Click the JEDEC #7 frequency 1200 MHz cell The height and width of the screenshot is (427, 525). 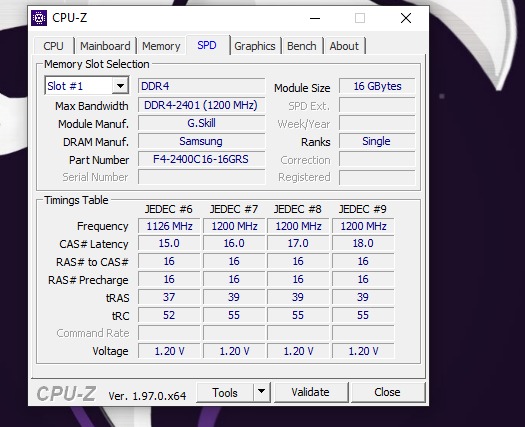(234, 226)
